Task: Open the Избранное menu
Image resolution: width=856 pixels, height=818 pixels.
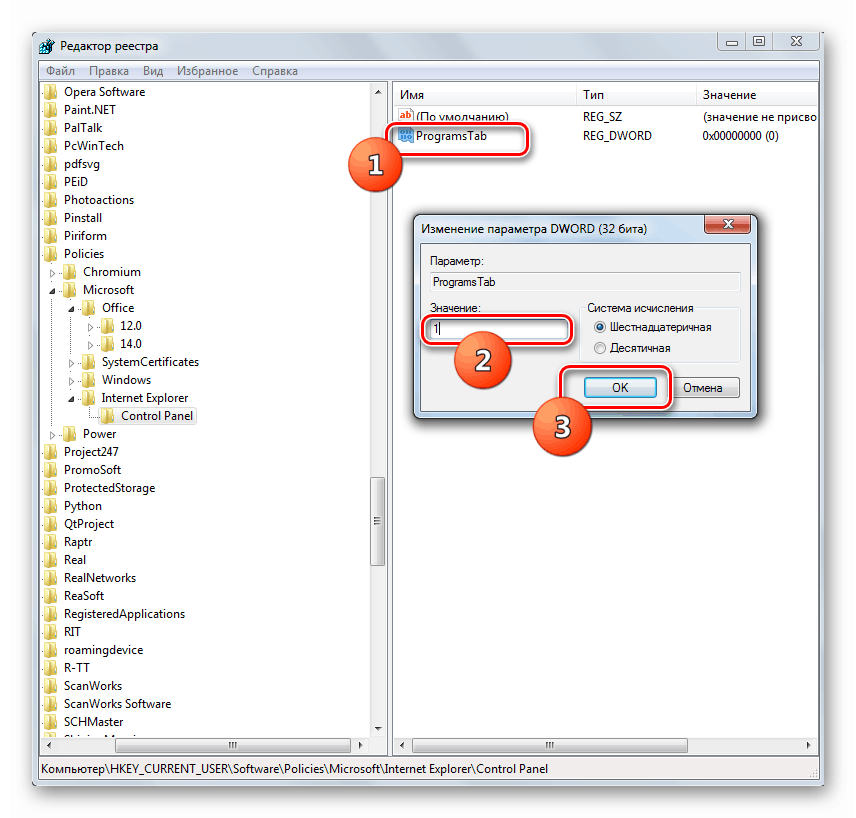Action: point(207,71)
